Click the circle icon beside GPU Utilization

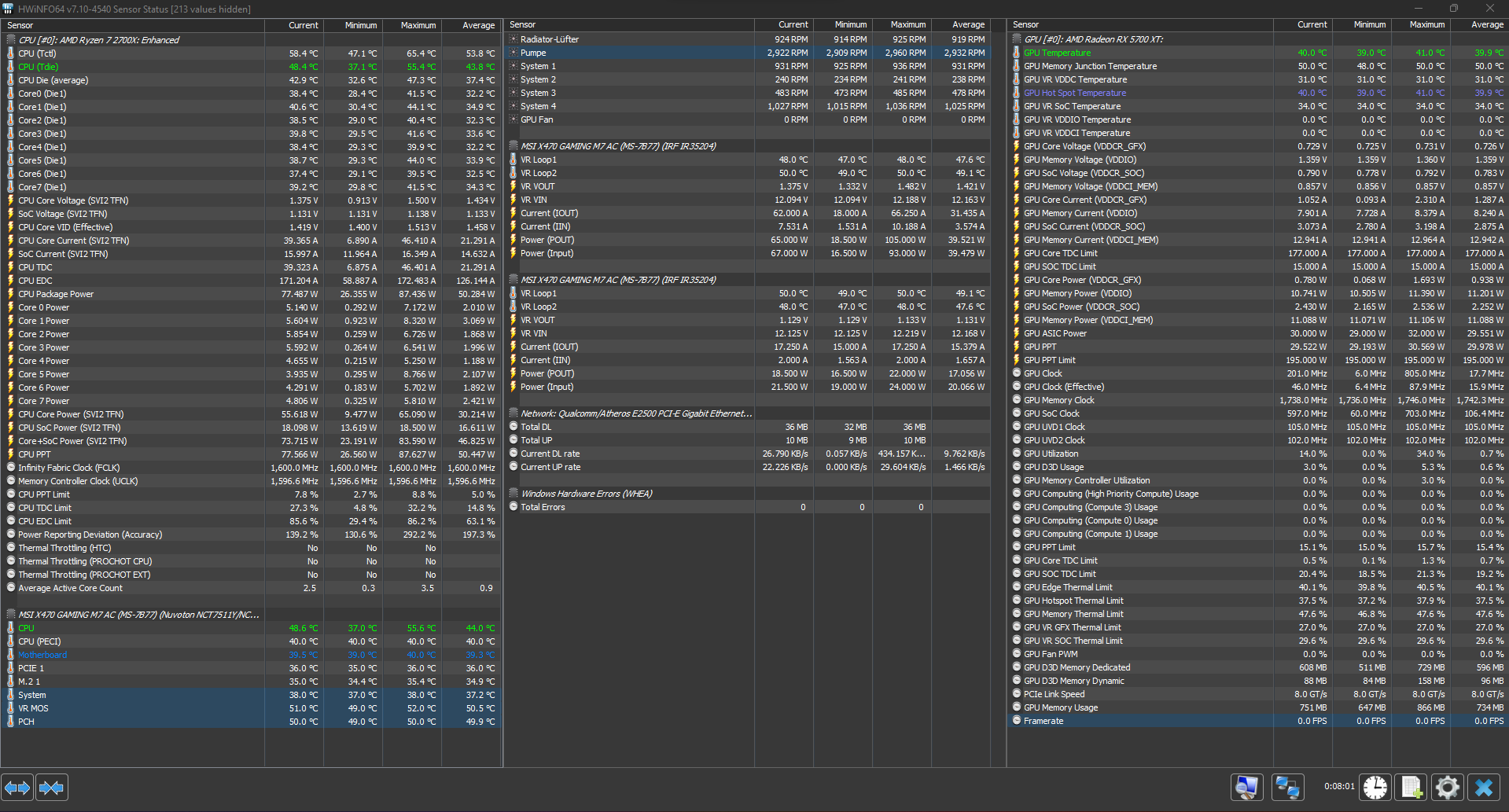(x=1017, y=454)
